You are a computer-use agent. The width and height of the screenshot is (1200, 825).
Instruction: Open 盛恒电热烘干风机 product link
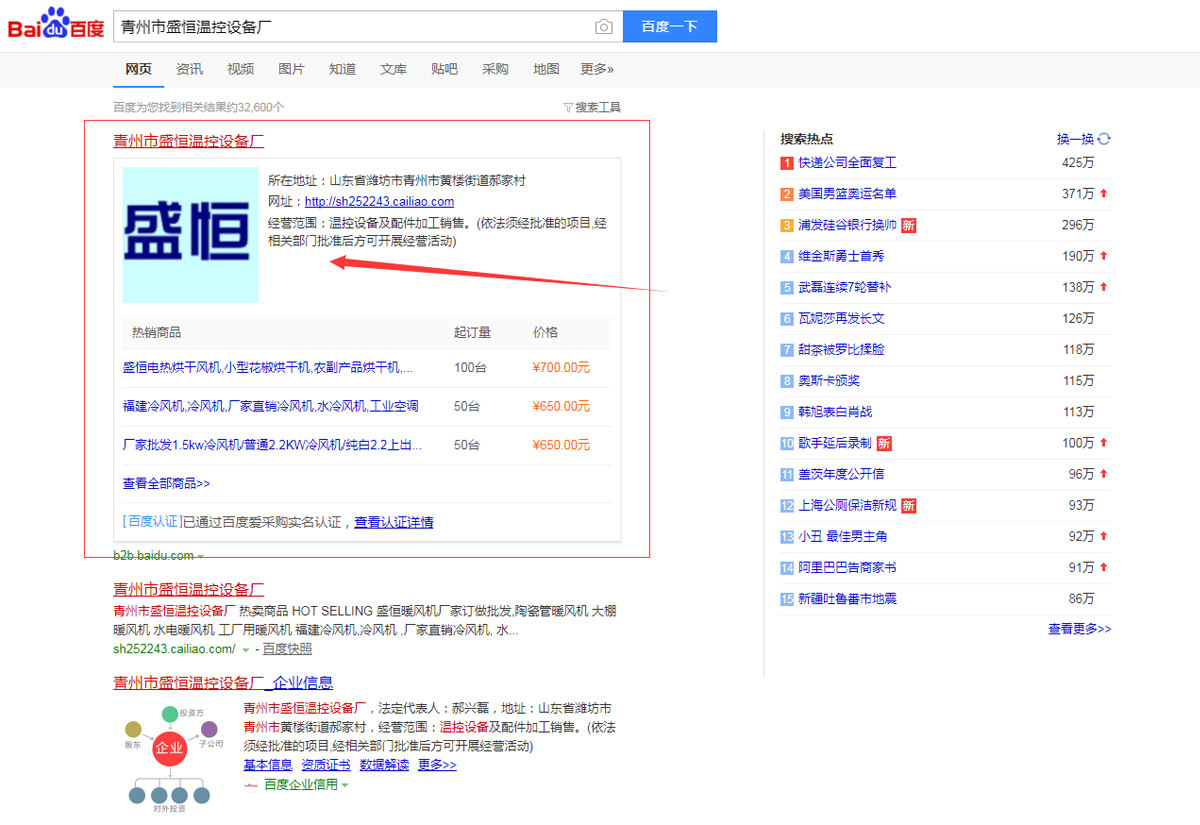(x=267, y=367)
